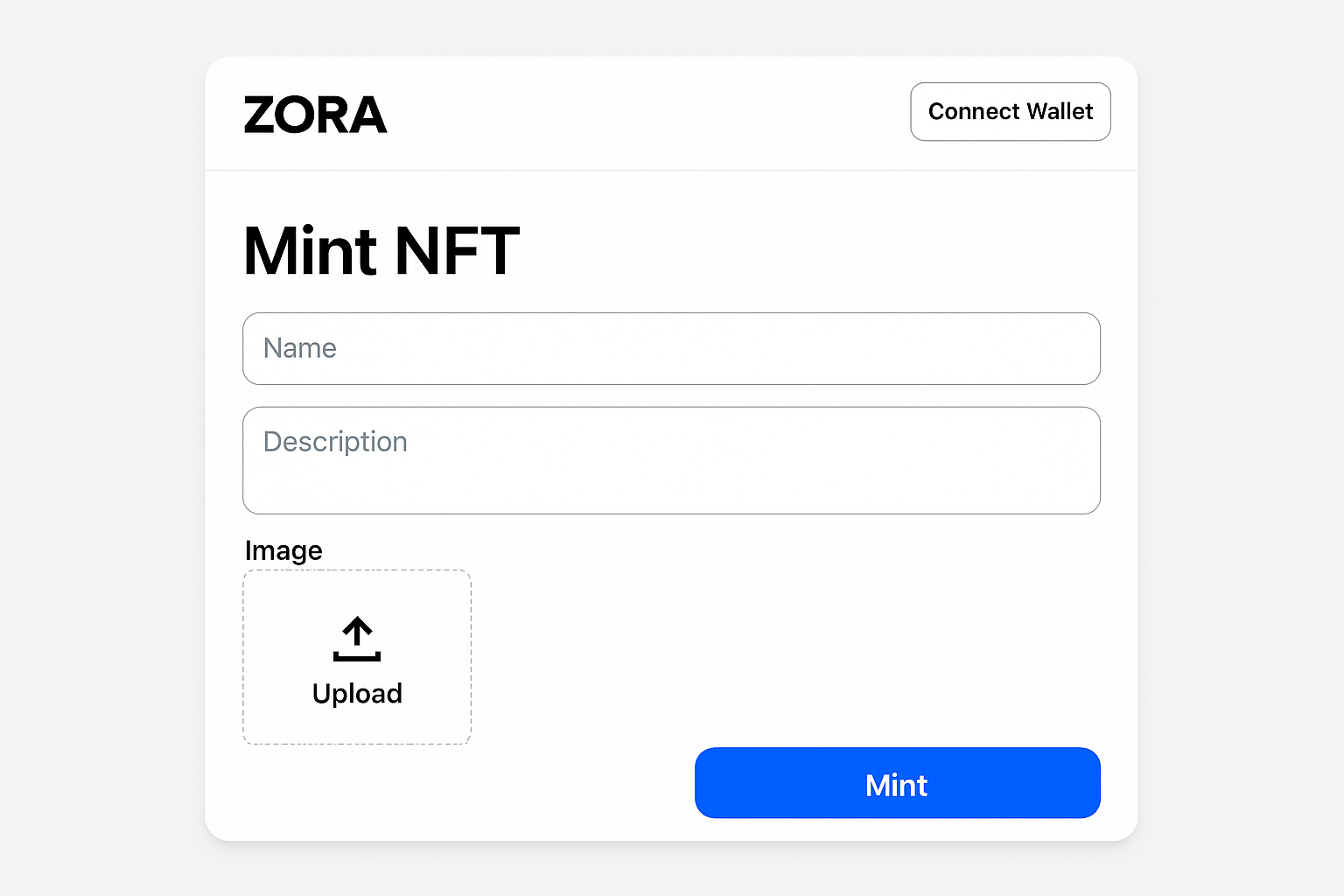Select the Connect Wallet option
Viewport: 1344px width, 896px height.
[x=1010, y=111]
